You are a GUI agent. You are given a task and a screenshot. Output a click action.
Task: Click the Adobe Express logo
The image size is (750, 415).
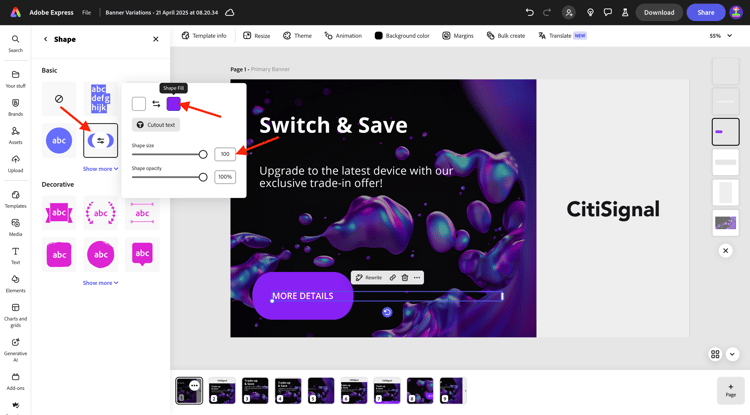16,12
